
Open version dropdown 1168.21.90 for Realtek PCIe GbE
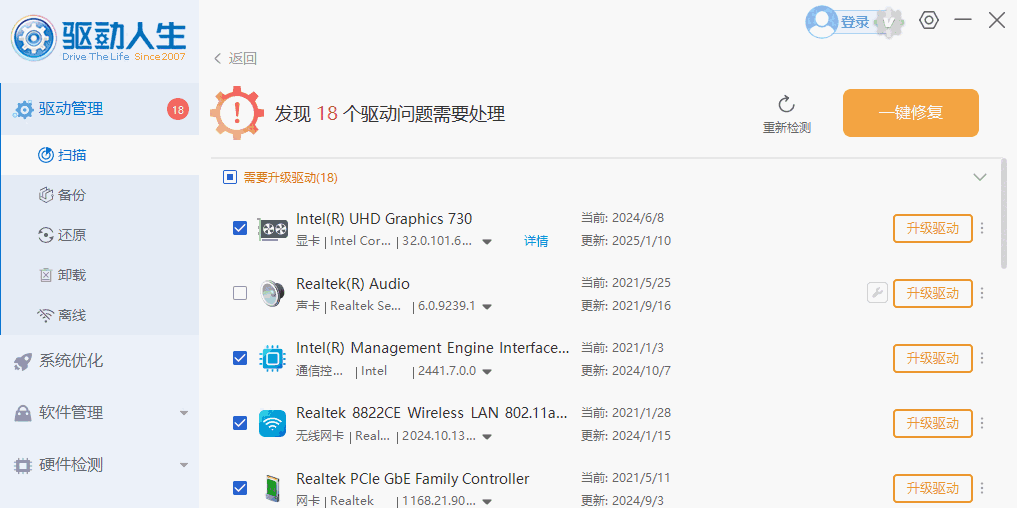pos(487,502)
